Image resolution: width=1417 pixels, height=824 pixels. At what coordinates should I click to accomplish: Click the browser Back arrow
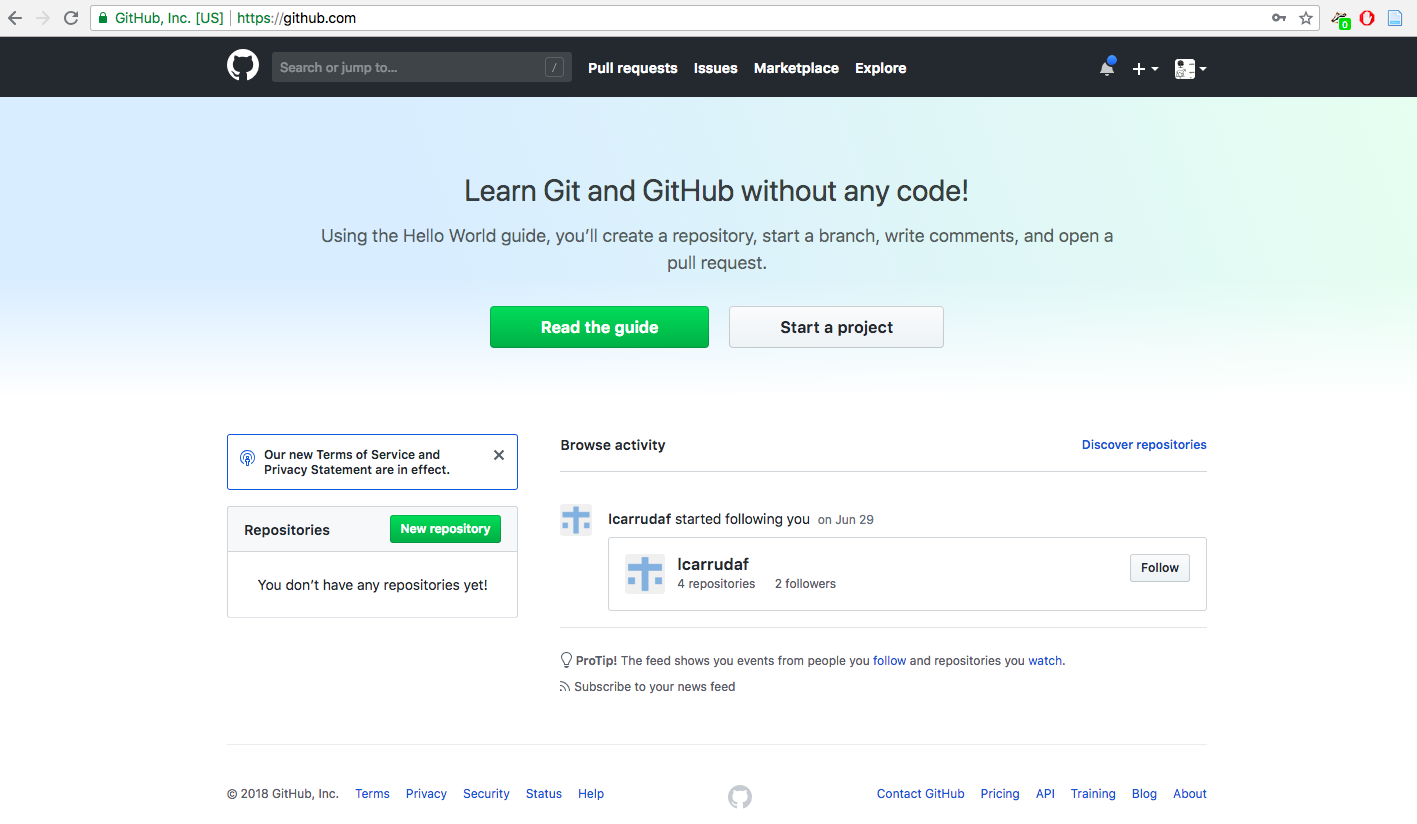[15, 18]
